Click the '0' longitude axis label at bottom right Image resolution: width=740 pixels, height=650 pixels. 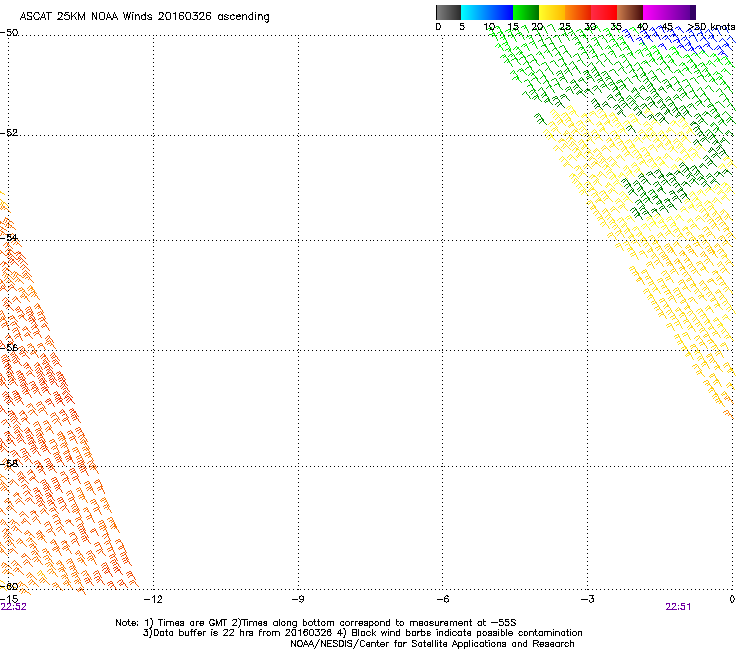(732, 599)
